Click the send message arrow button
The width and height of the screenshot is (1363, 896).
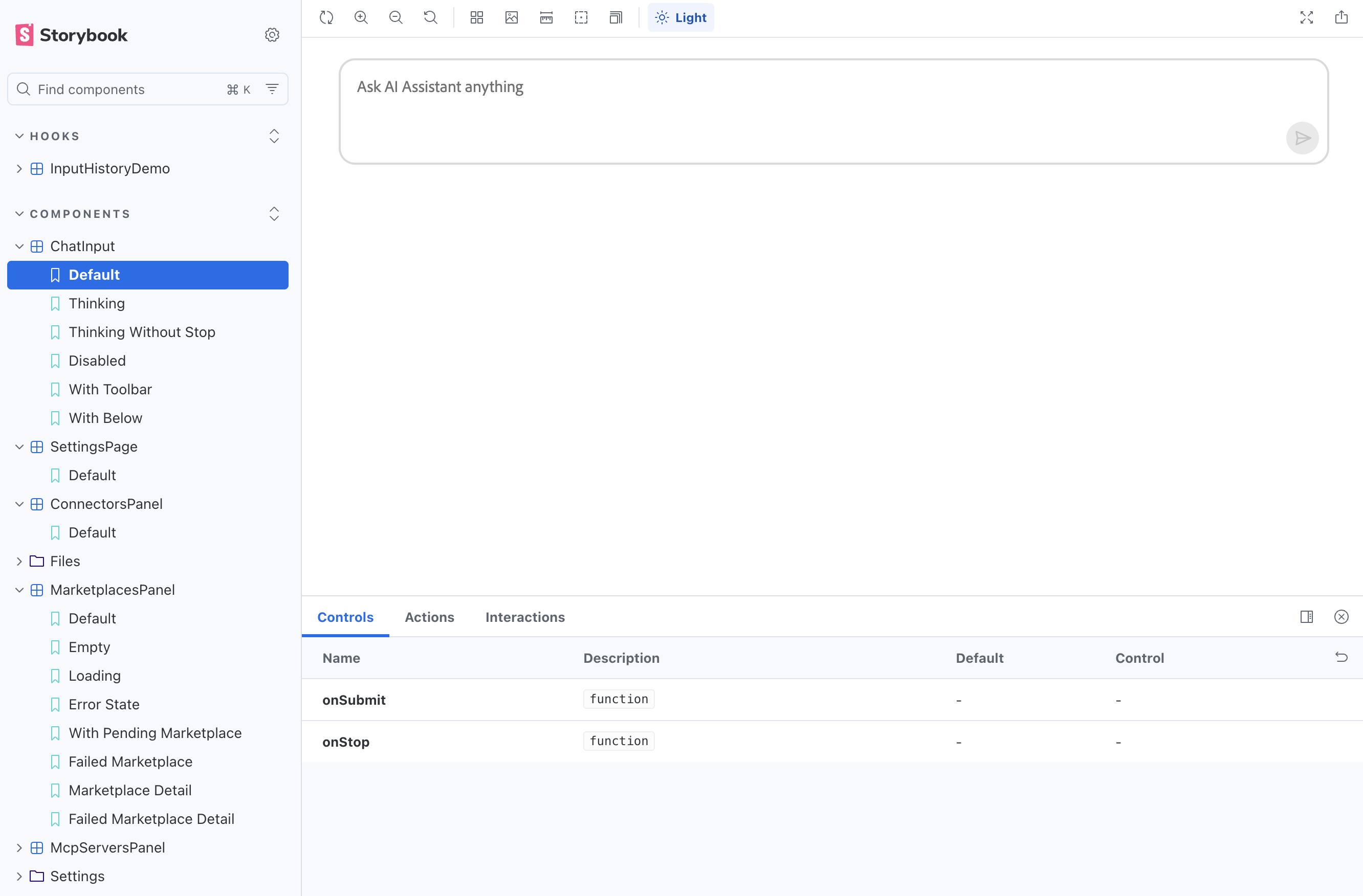point(1302,138)
